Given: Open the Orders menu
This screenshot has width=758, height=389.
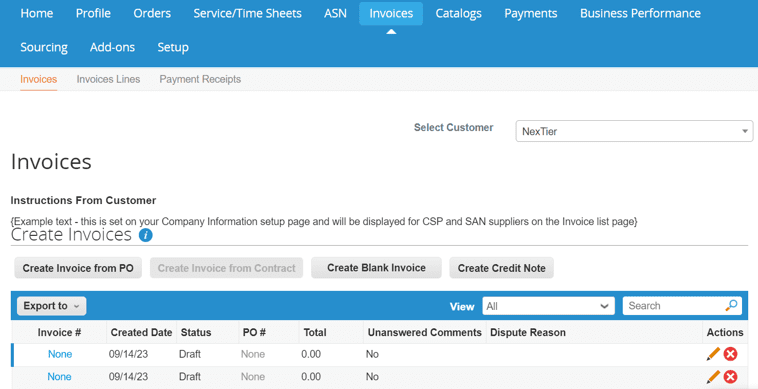Looking at the screenshot, I should [x=152, y=14].
